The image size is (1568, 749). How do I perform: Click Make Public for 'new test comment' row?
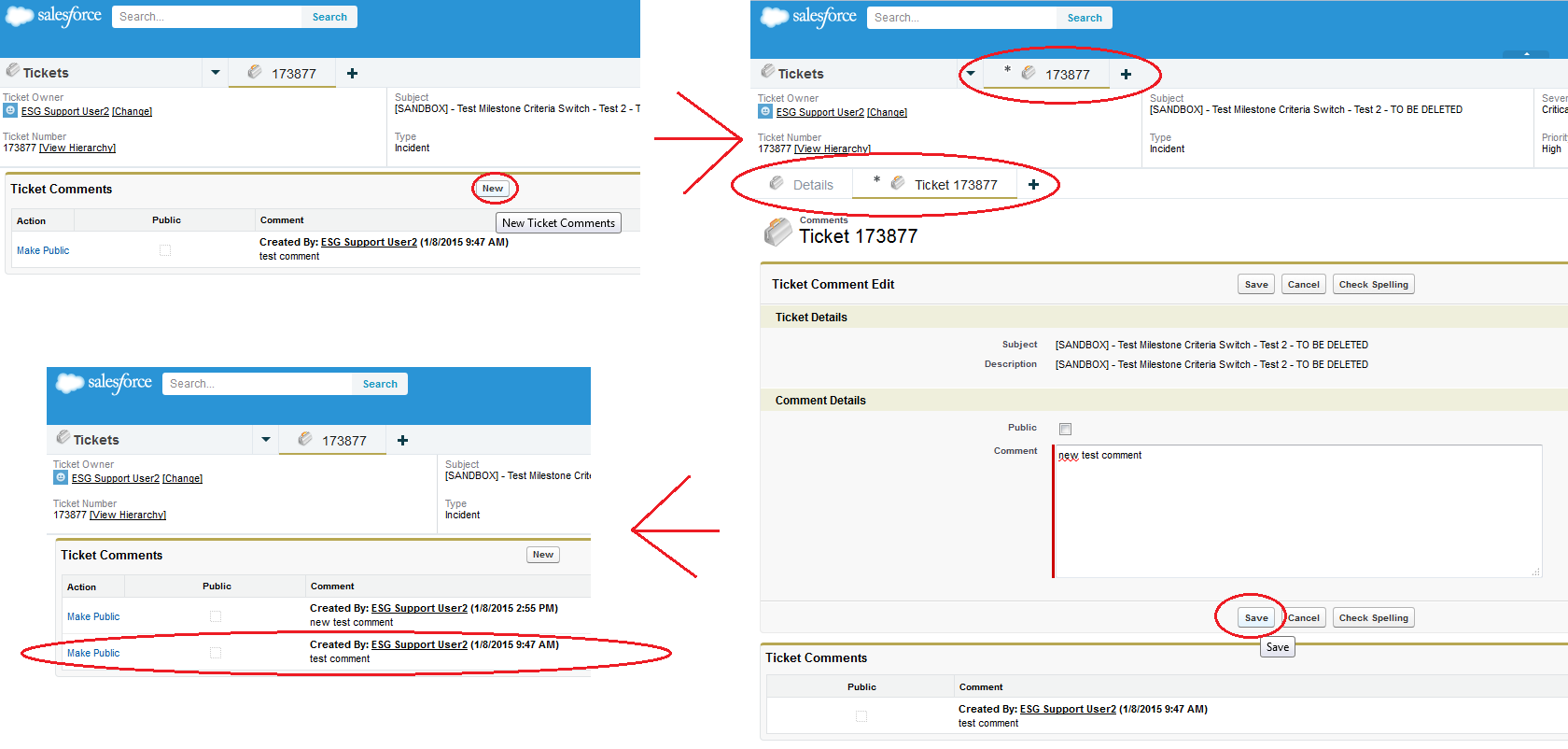click(93, 616)
